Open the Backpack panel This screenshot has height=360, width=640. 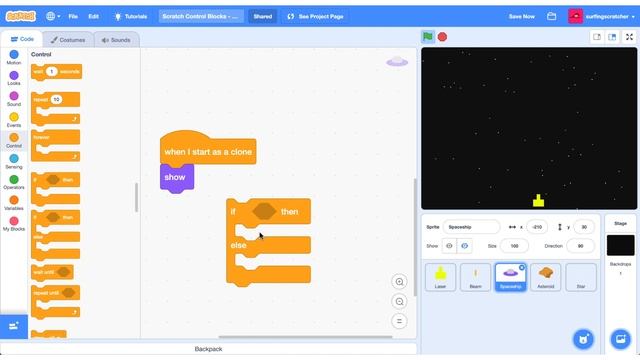pos(208,349)
